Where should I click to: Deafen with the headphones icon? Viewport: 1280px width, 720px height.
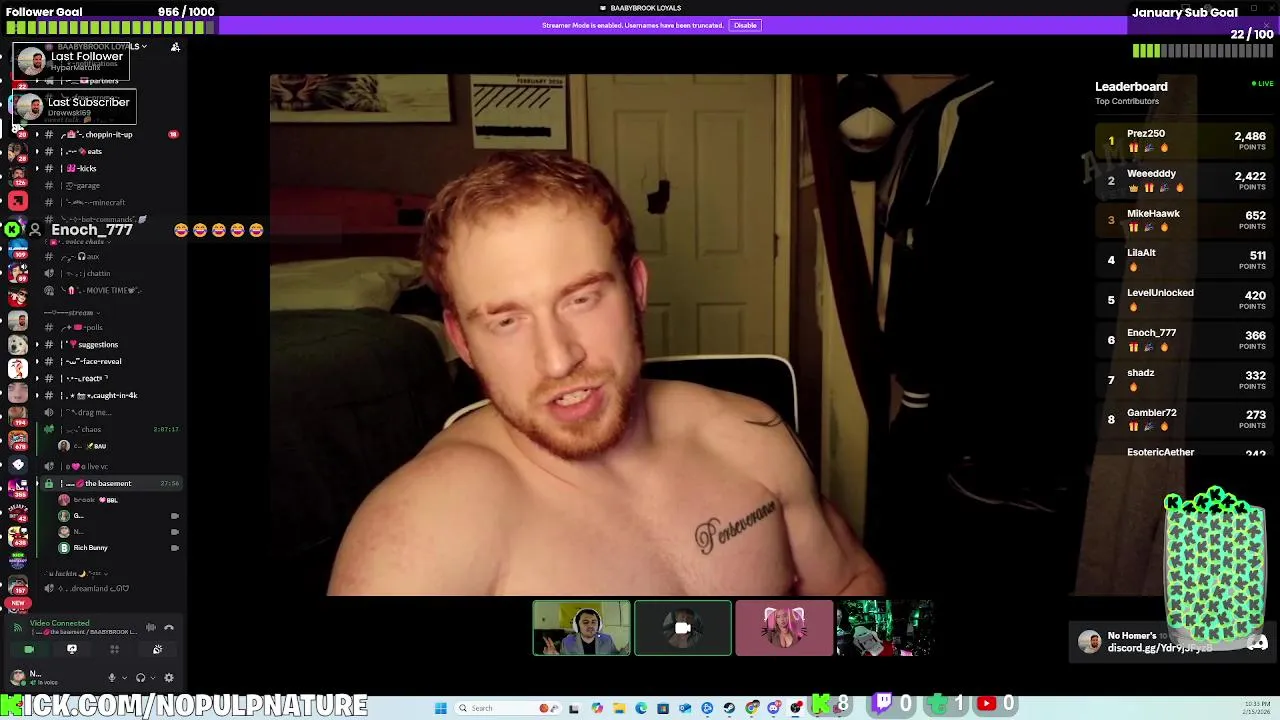(140, 677)
